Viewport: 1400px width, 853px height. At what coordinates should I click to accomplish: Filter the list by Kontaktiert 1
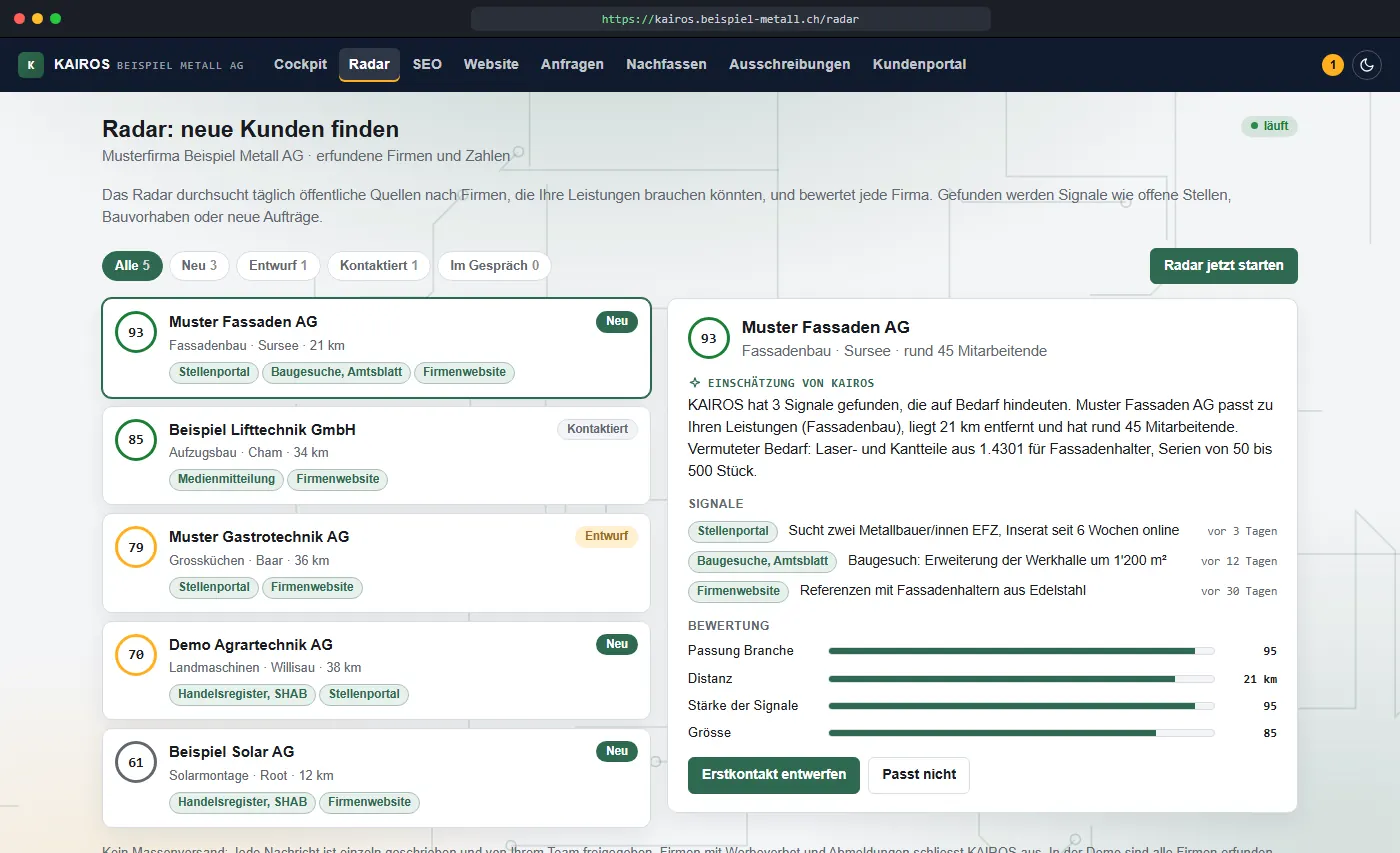click(379, 266)
